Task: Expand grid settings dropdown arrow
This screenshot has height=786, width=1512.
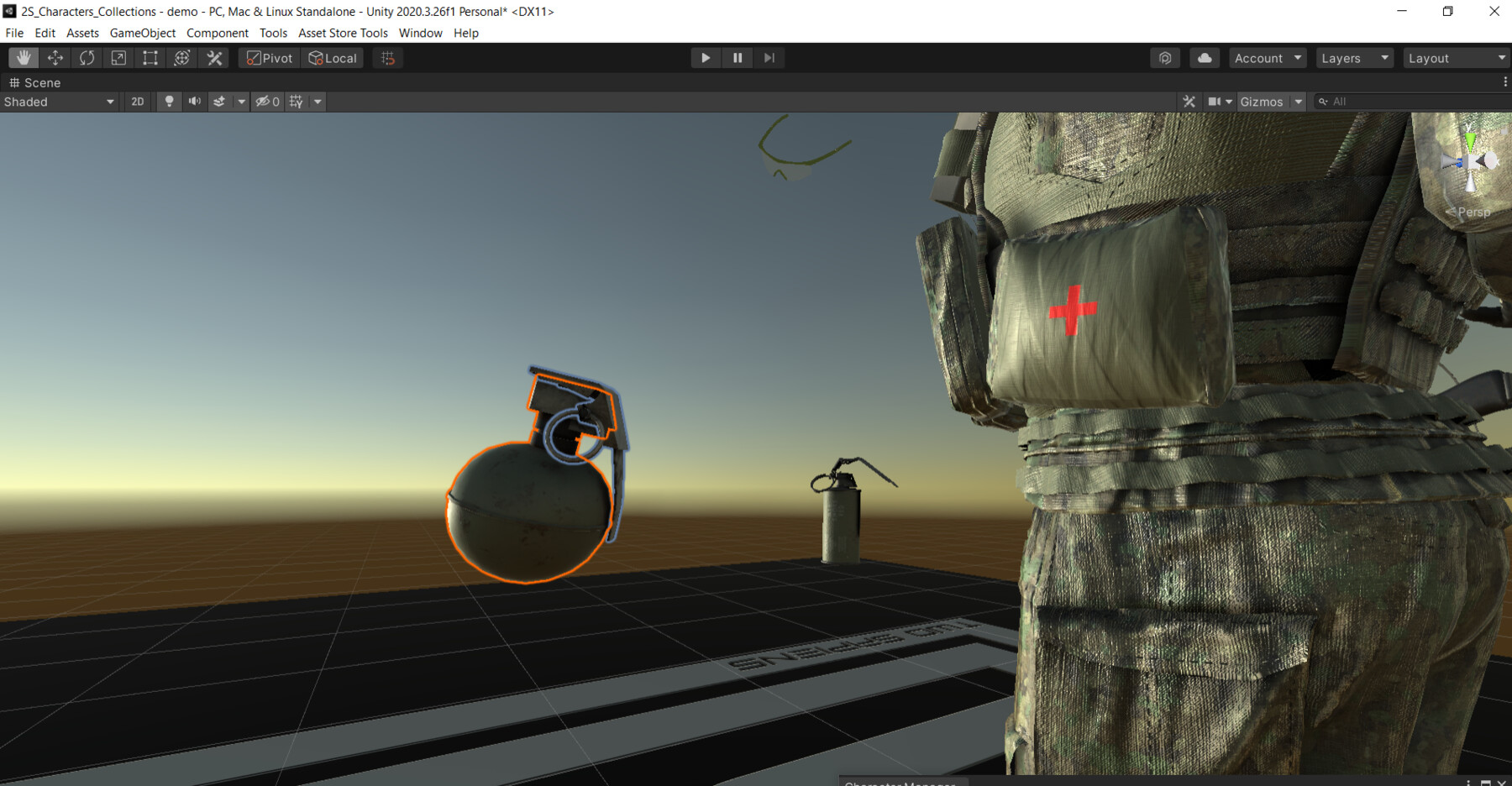Action: (318, 102)
